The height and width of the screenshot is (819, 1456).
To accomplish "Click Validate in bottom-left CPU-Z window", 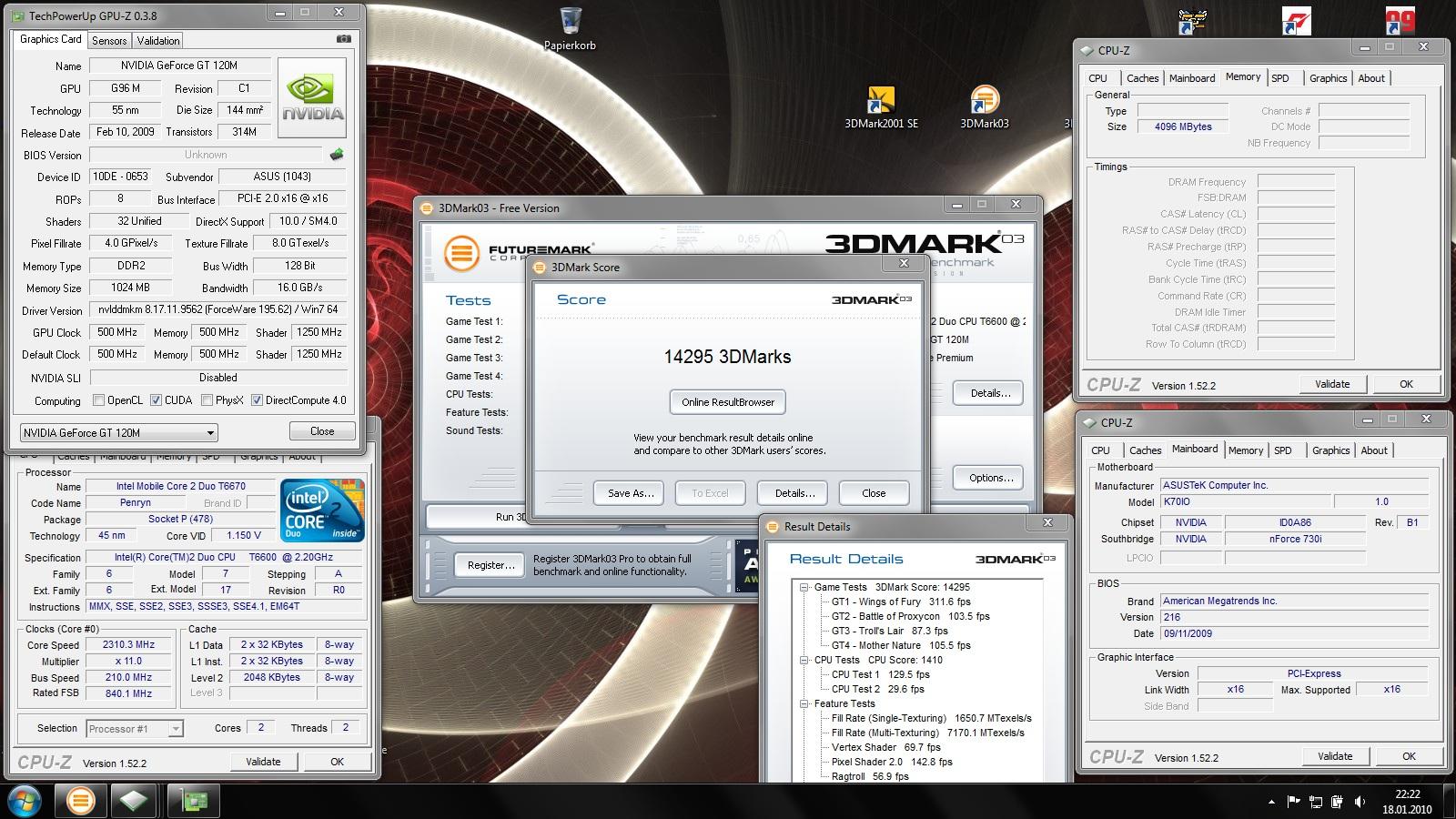I will coord(263,762).
